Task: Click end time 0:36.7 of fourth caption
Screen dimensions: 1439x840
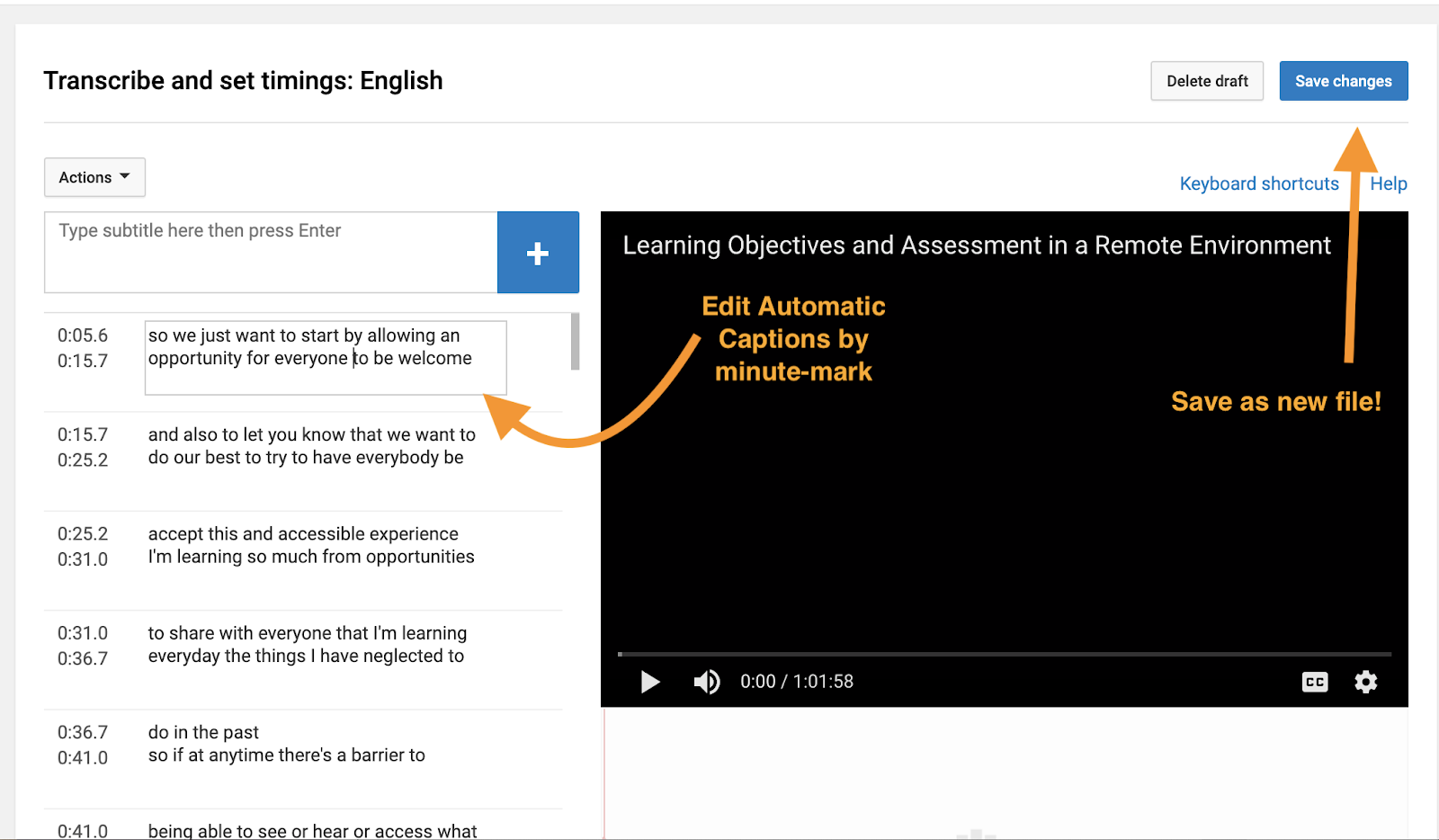Action: tap(83, 658)
